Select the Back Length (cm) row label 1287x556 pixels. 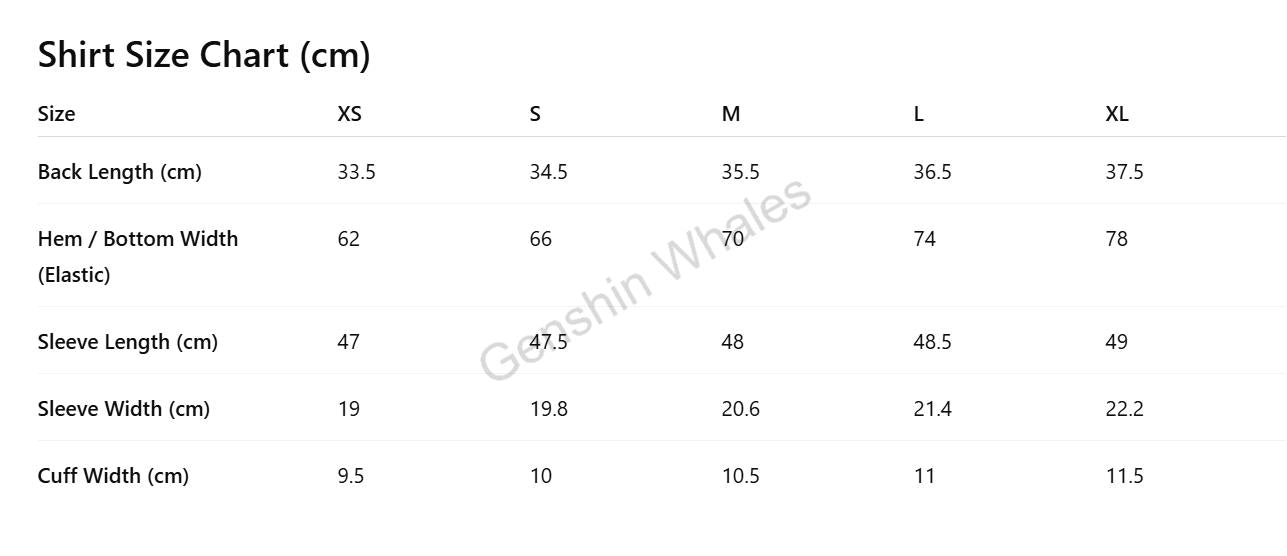[120, 172]
